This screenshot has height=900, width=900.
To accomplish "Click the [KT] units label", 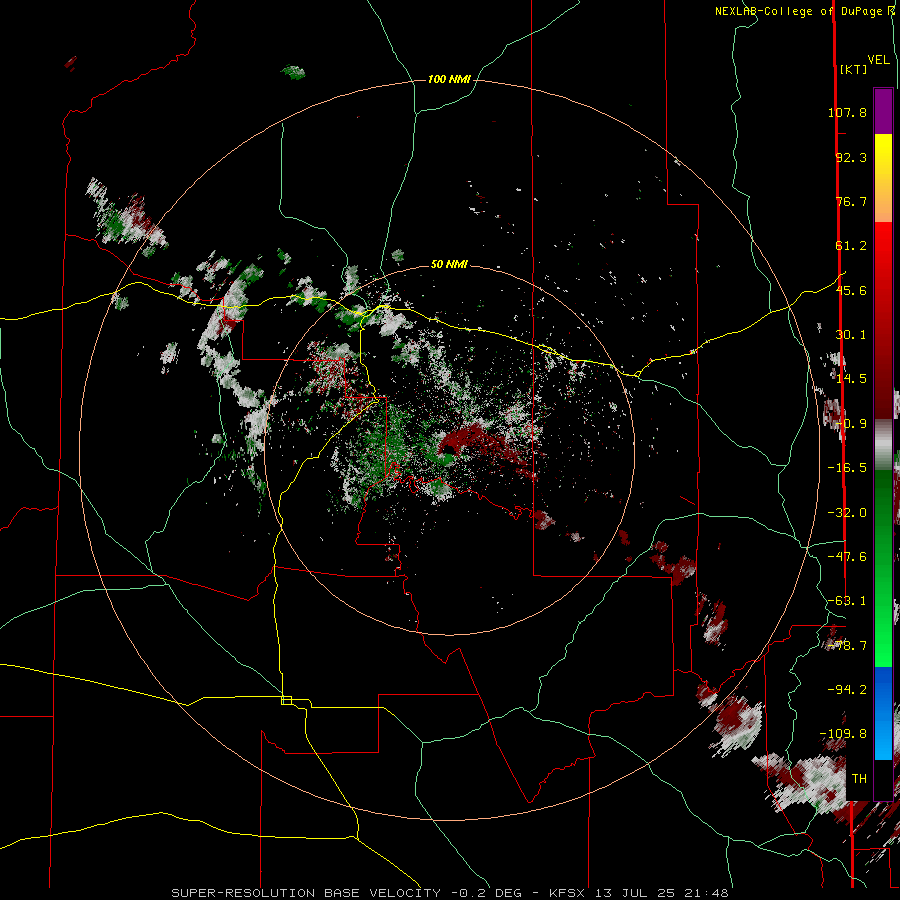I will click(x=853, y=69).
